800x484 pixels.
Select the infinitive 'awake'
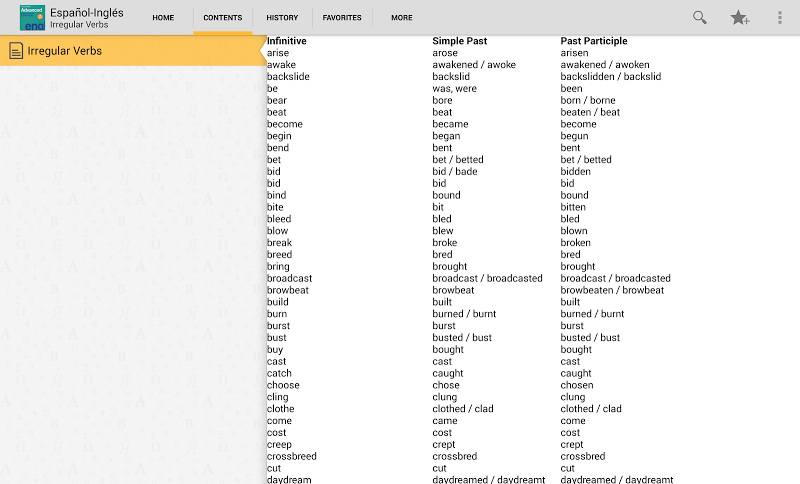pos(282,65)
